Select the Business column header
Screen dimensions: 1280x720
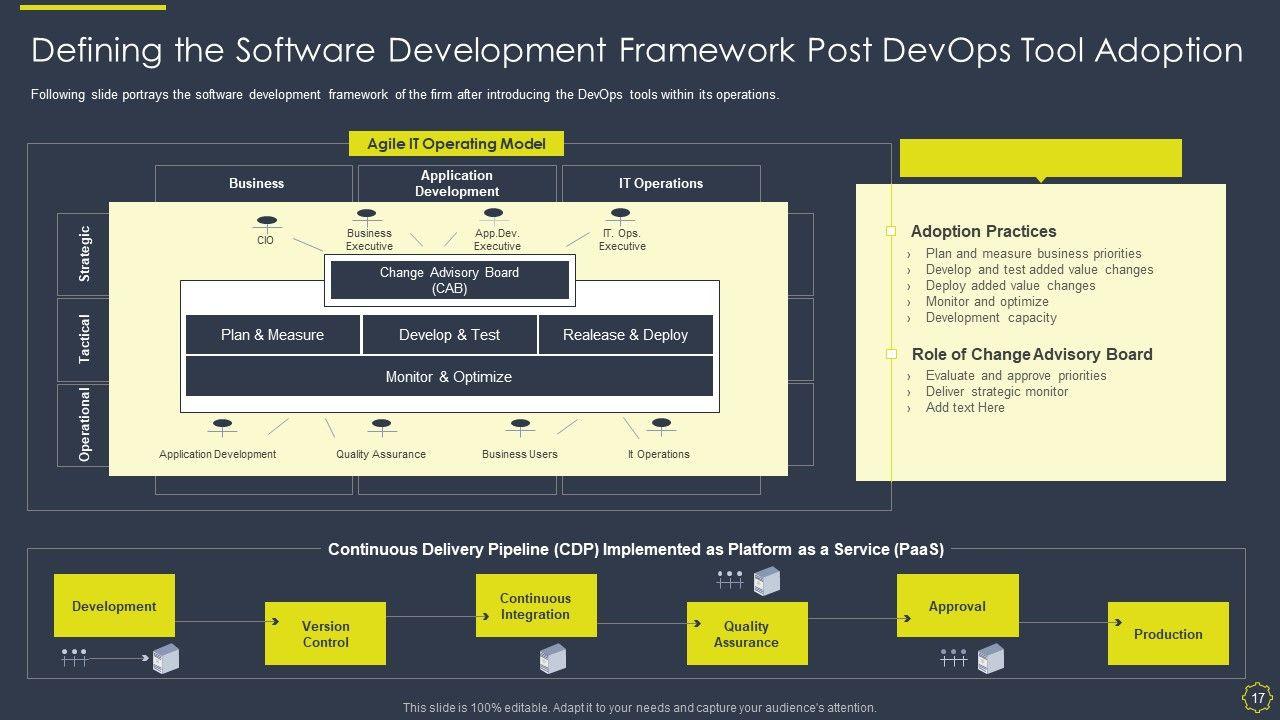pos(256,184)
